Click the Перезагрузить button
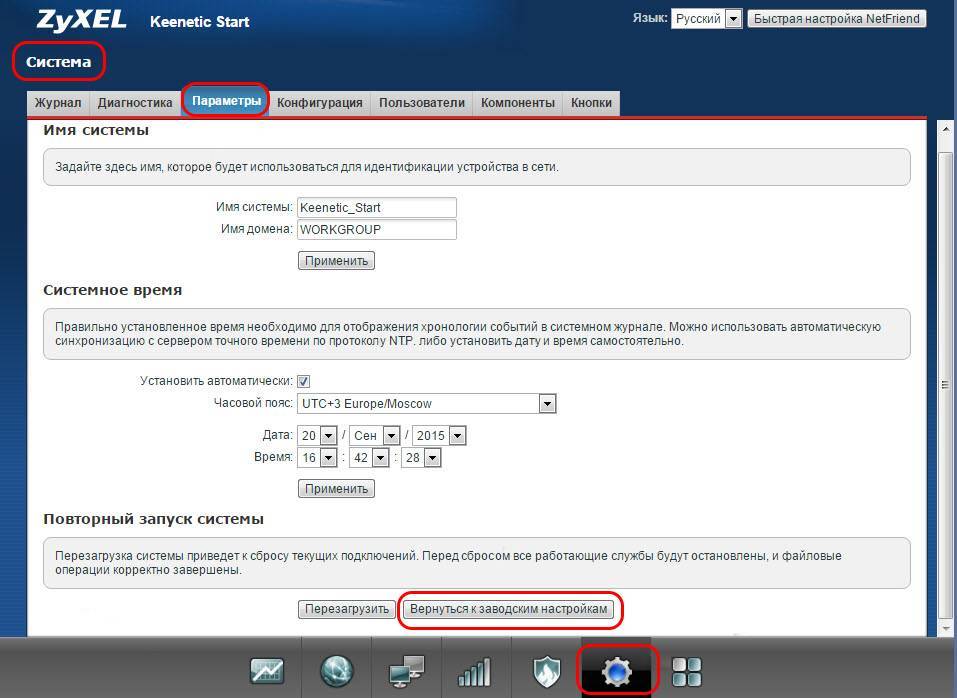 point(346,608)
